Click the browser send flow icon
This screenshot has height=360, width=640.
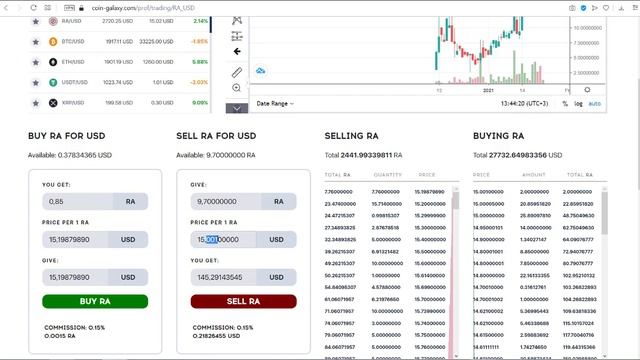[595, 8]
